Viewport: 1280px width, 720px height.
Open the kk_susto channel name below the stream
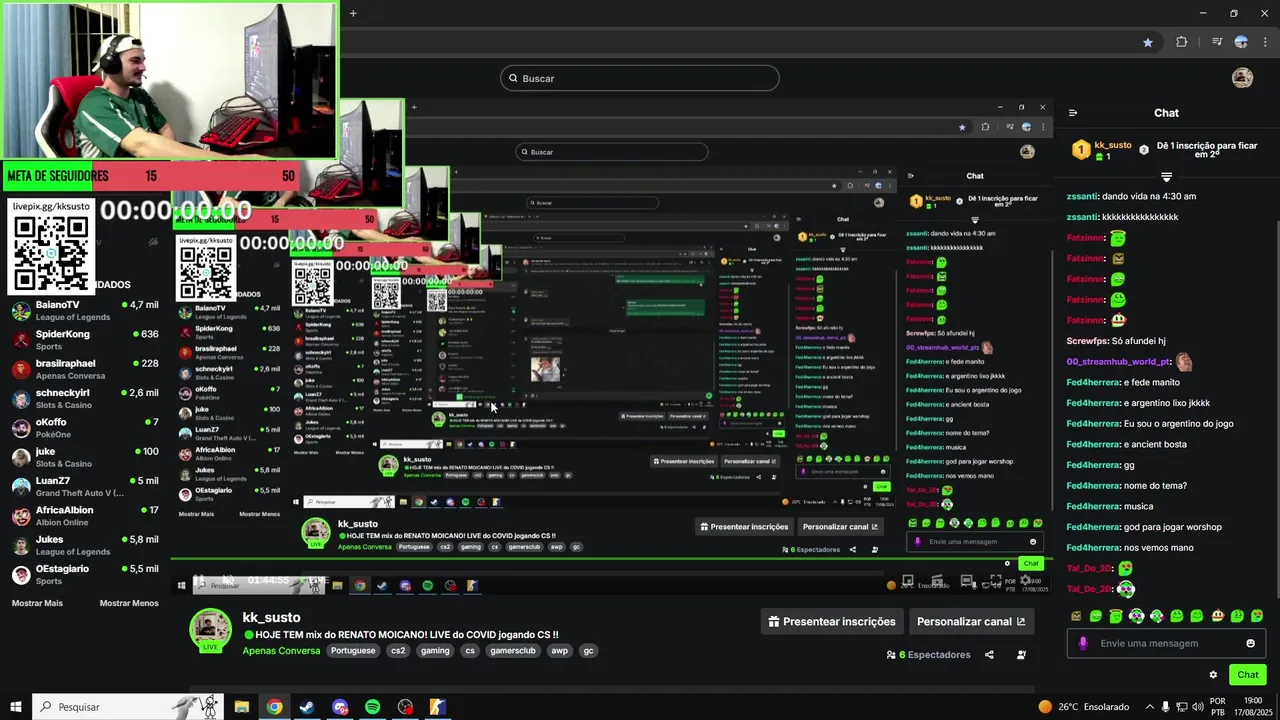[271, 617]
